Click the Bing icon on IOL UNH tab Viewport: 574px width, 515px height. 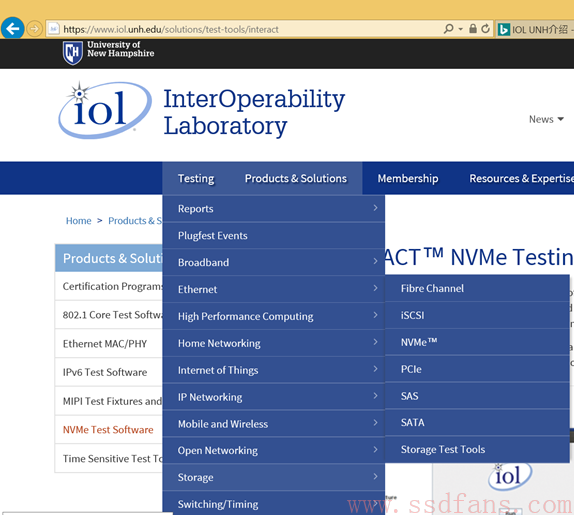click(504, 29)
